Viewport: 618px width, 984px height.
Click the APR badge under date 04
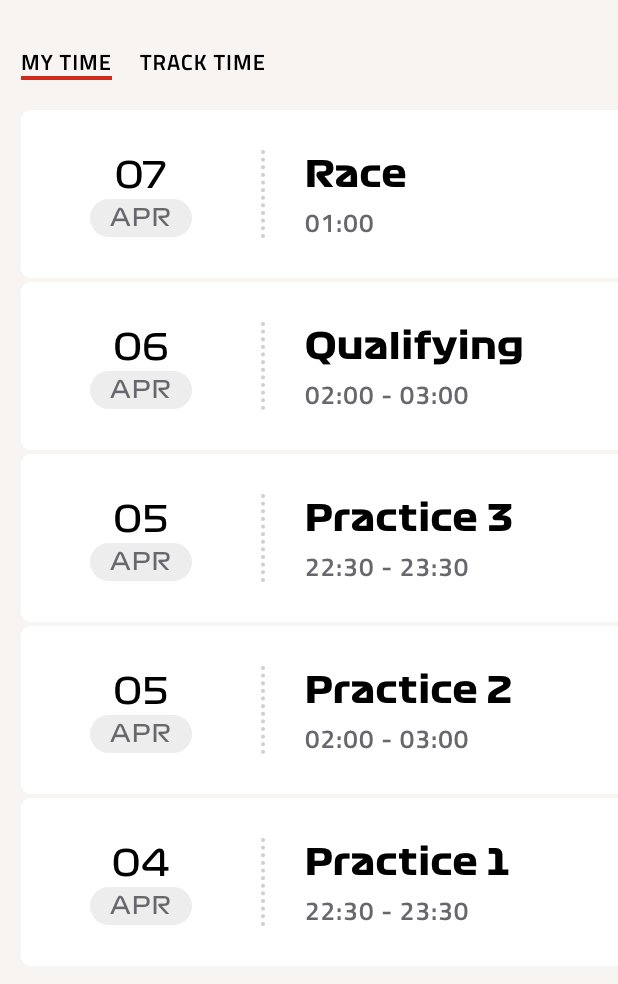point(141,906)
